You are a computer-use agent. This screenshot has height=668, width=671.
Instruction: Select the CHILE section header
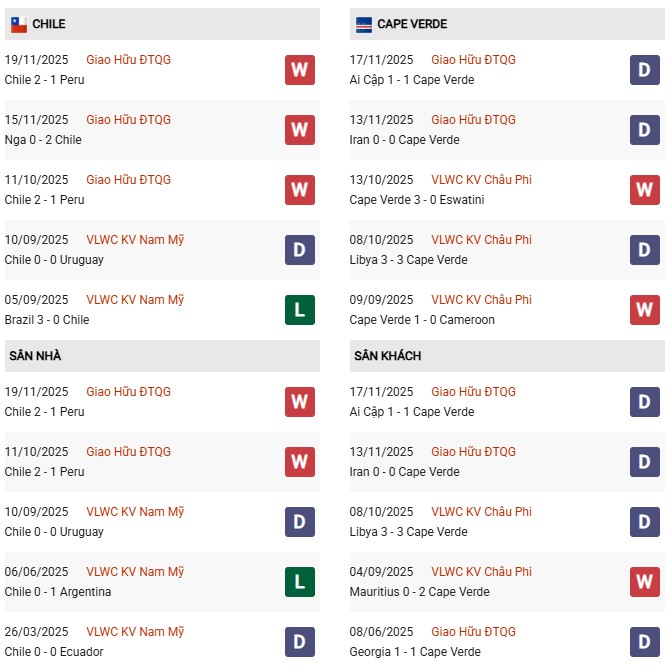pos(49,24)
